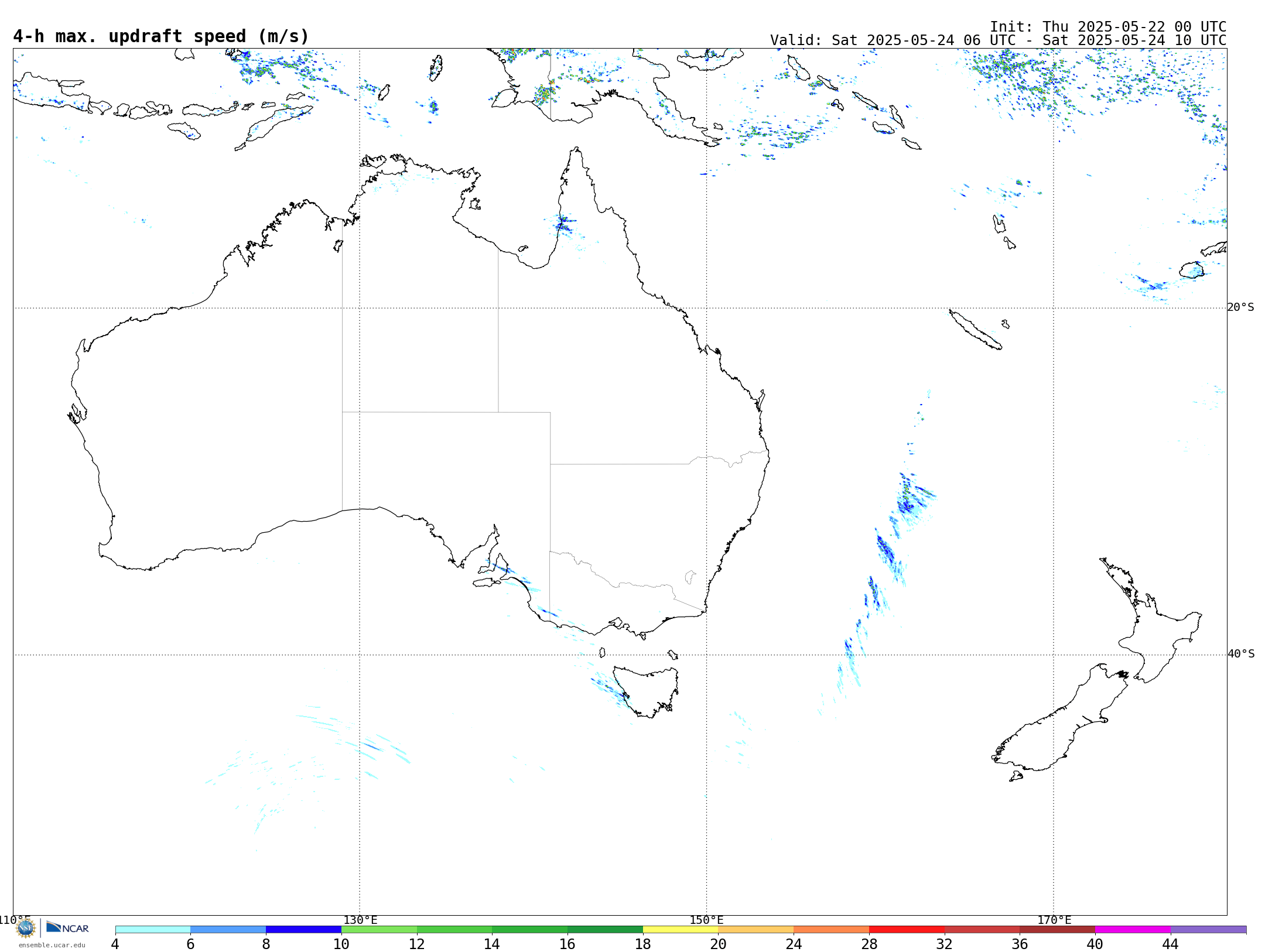Screen dimensions: 1265x952
Task: Click the colorbar tick label 40
Action: (1095, 944)
